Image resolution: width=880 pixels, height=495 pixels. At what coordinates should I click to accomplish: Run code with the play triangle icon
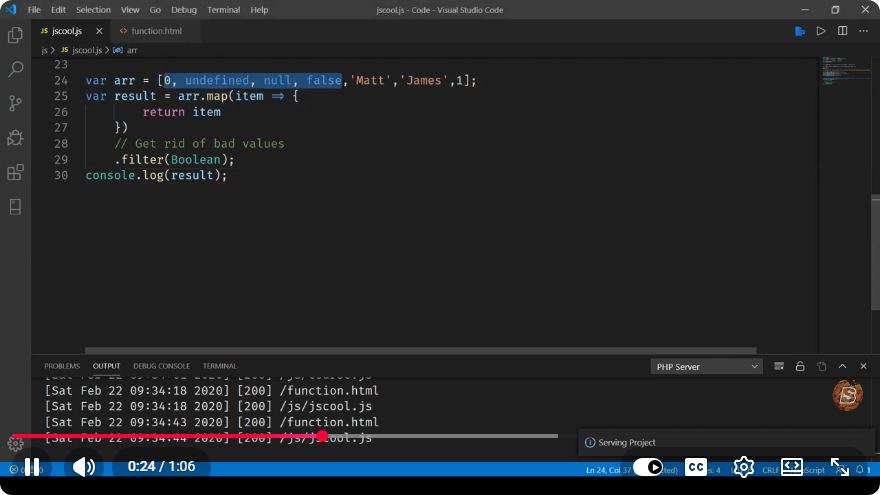tap(821, 31)
